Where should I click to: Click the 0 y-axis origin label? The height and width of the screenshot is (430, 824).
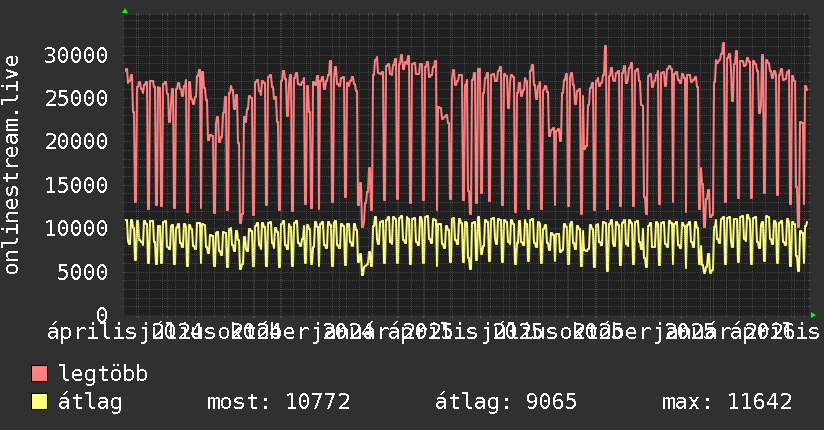tap(102, 315)
